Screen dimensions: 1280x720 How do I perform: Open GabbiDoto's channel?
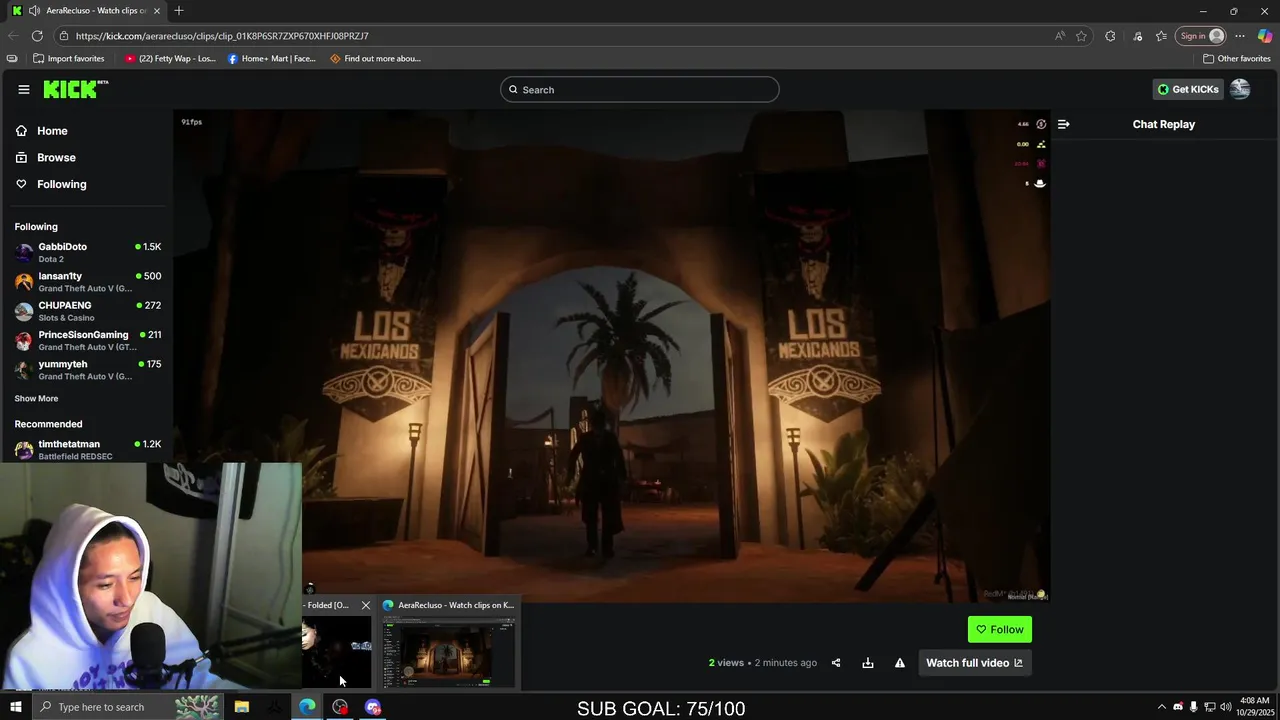[x=88, y=252]
